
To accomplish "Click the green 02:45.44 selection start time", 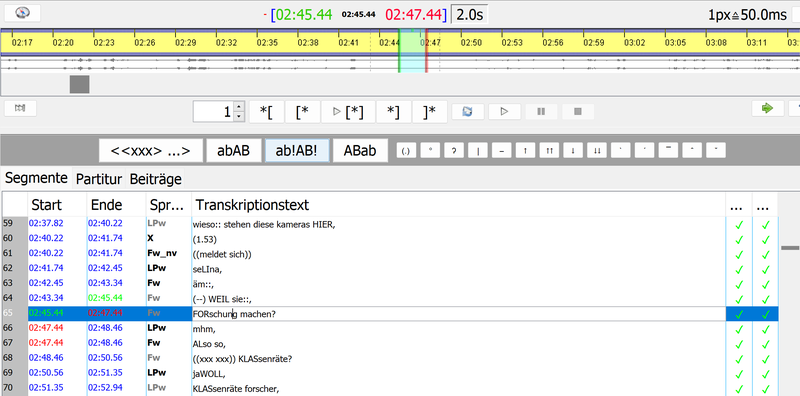I will pos(304,15).
